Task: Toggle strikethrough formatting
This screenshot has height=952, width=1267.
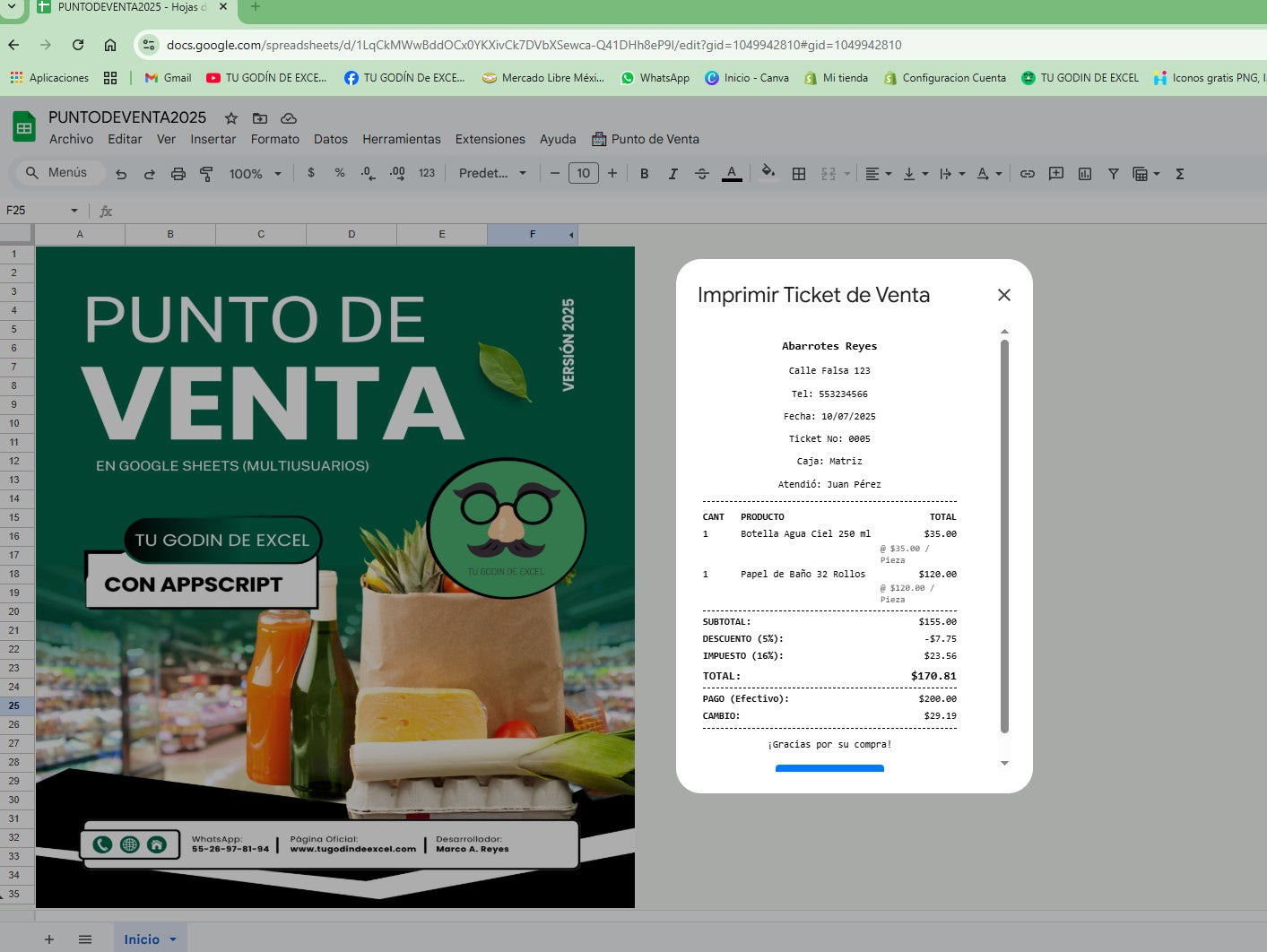Action: pyautogui.click(x=702, y=174)
